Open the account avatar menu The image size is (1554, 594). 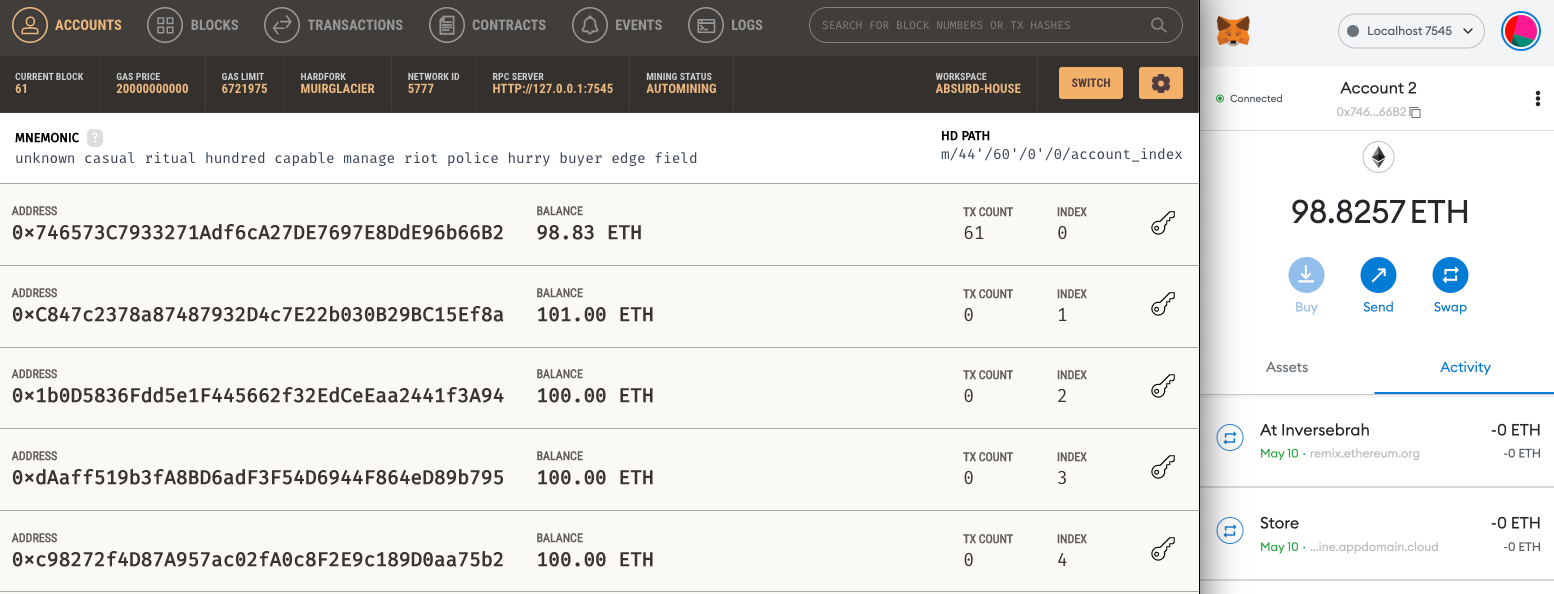coord(1522,31)
